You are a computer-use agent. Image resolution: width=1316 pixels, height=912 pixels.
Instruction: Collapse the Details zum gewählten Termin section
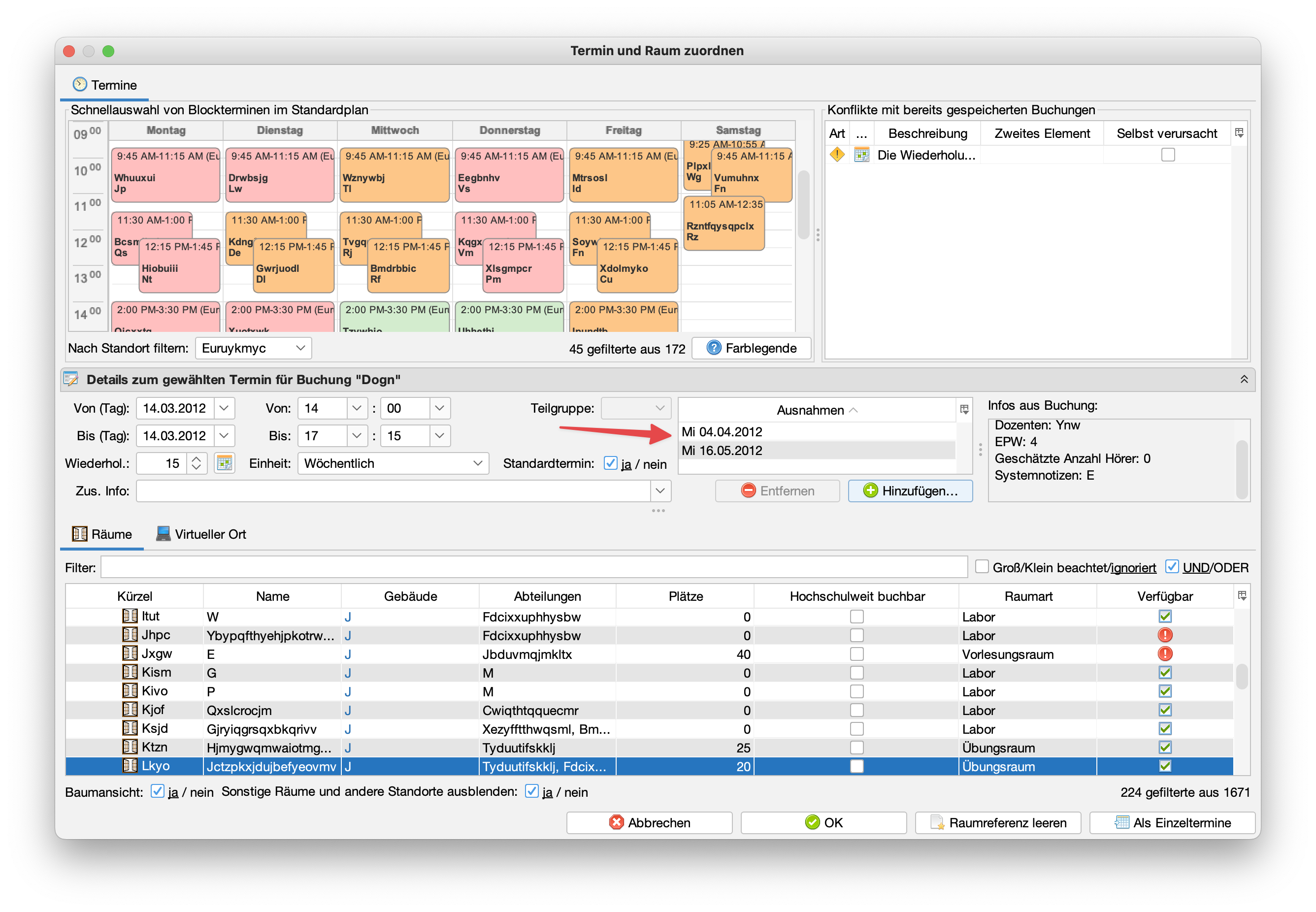(1244, 380)
